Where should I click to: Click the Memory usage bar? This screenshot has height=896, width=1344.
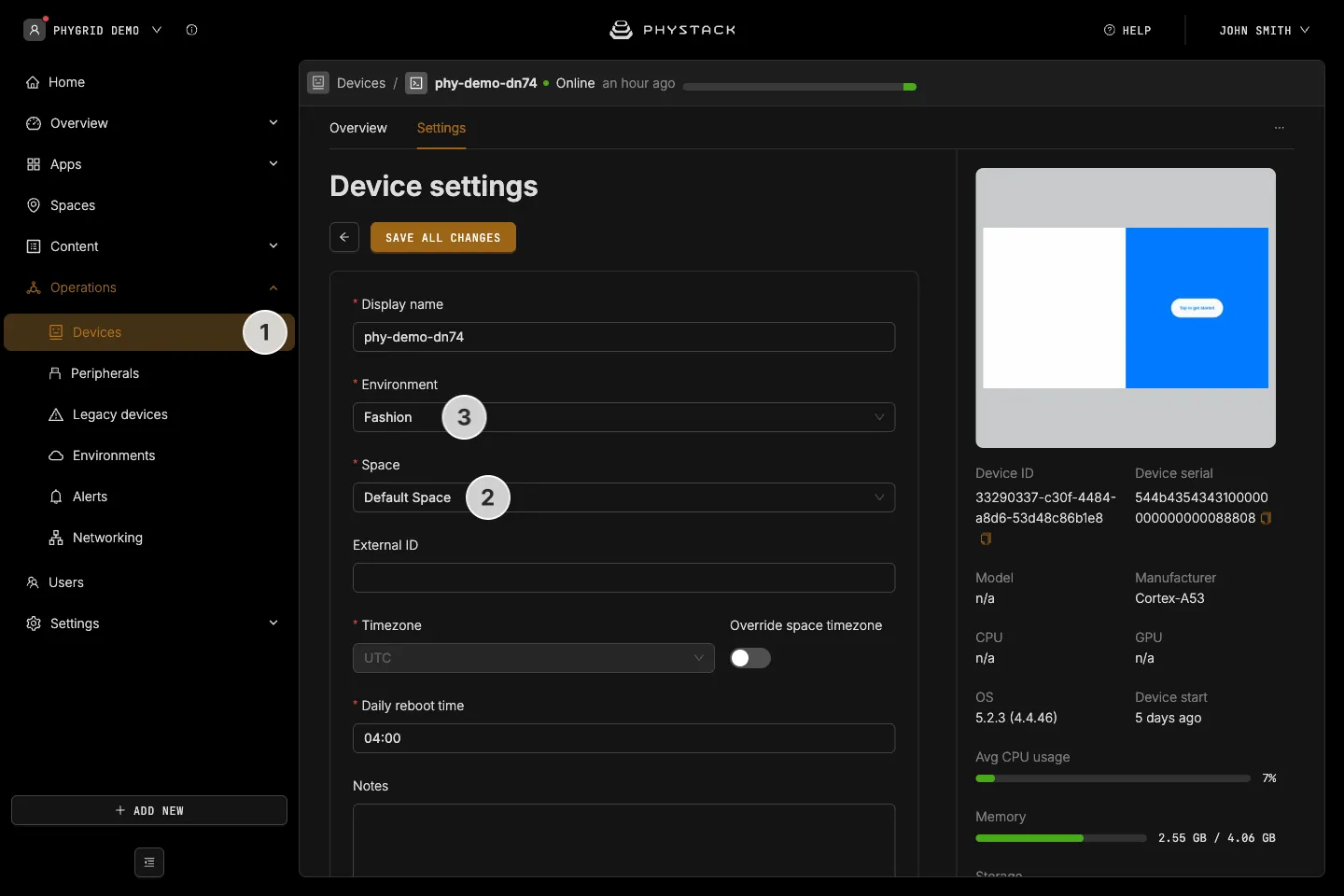coord(1061,838)
